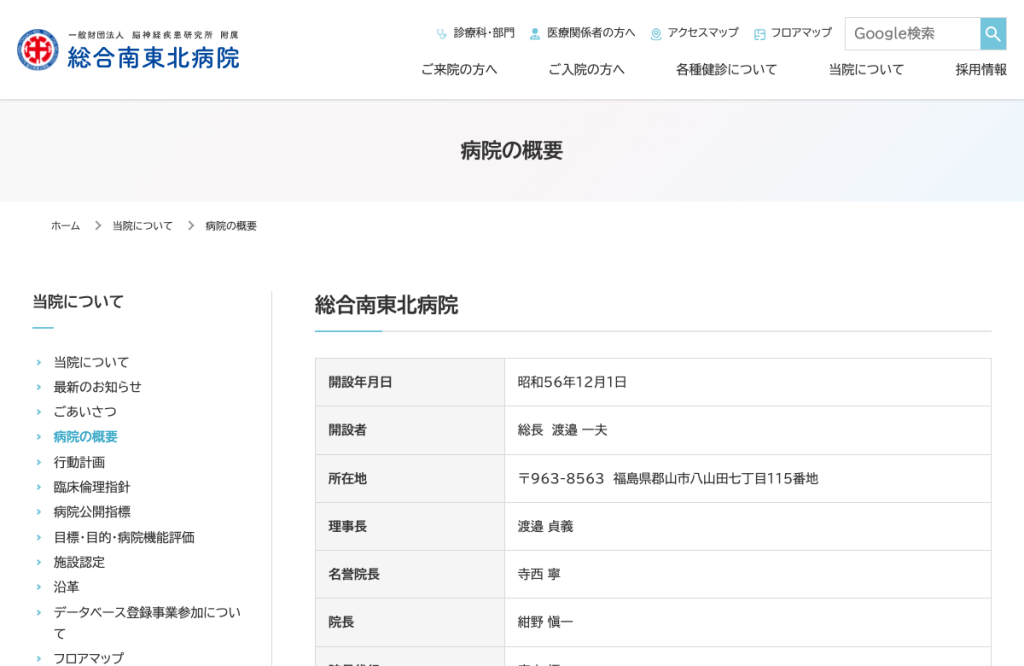Viewport: 1024px width, 666px height.
Task: Select sidebar item 沿革
Action: click(x=66, y=587)
